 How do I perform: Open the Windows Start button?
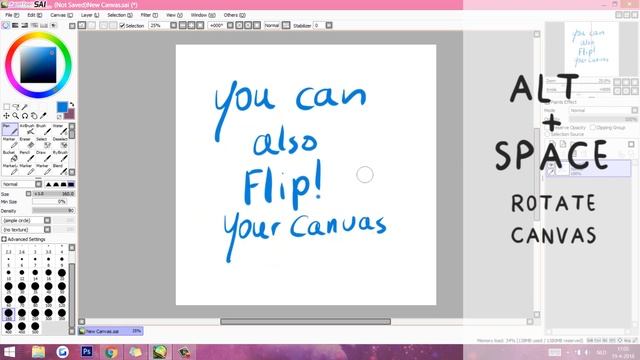tap(9, 352)
